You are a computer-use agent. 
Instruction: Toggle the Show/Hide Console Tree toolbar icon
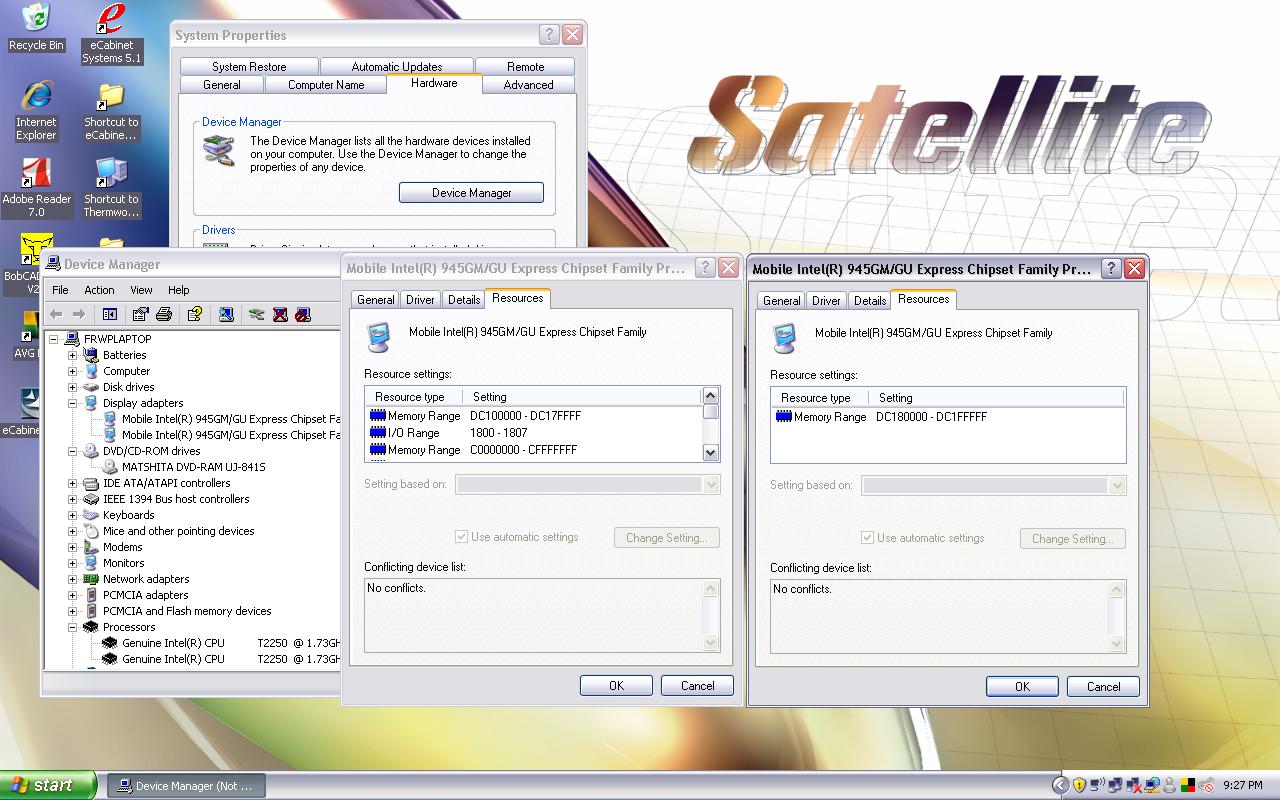(x=110, y=314)
